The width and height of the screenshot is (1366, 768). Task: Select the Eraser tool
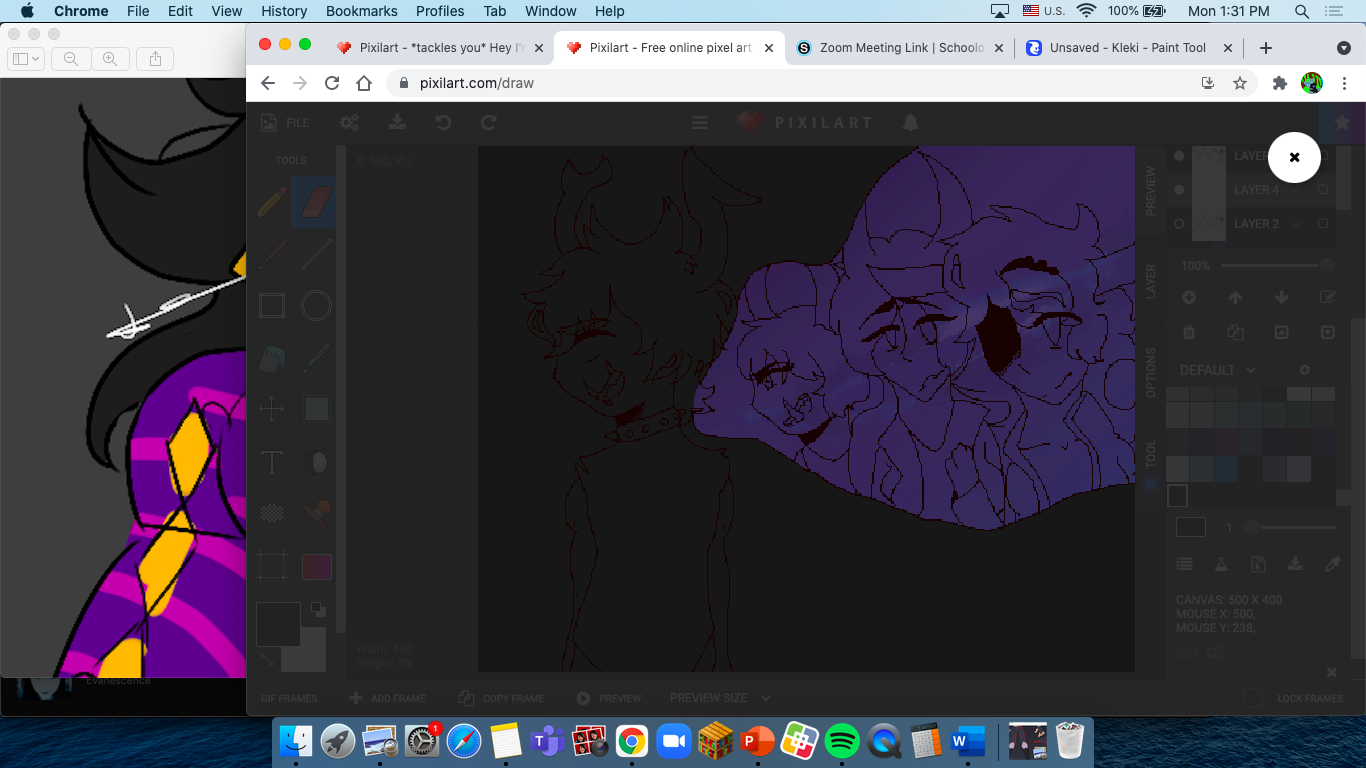click(316, 202)
